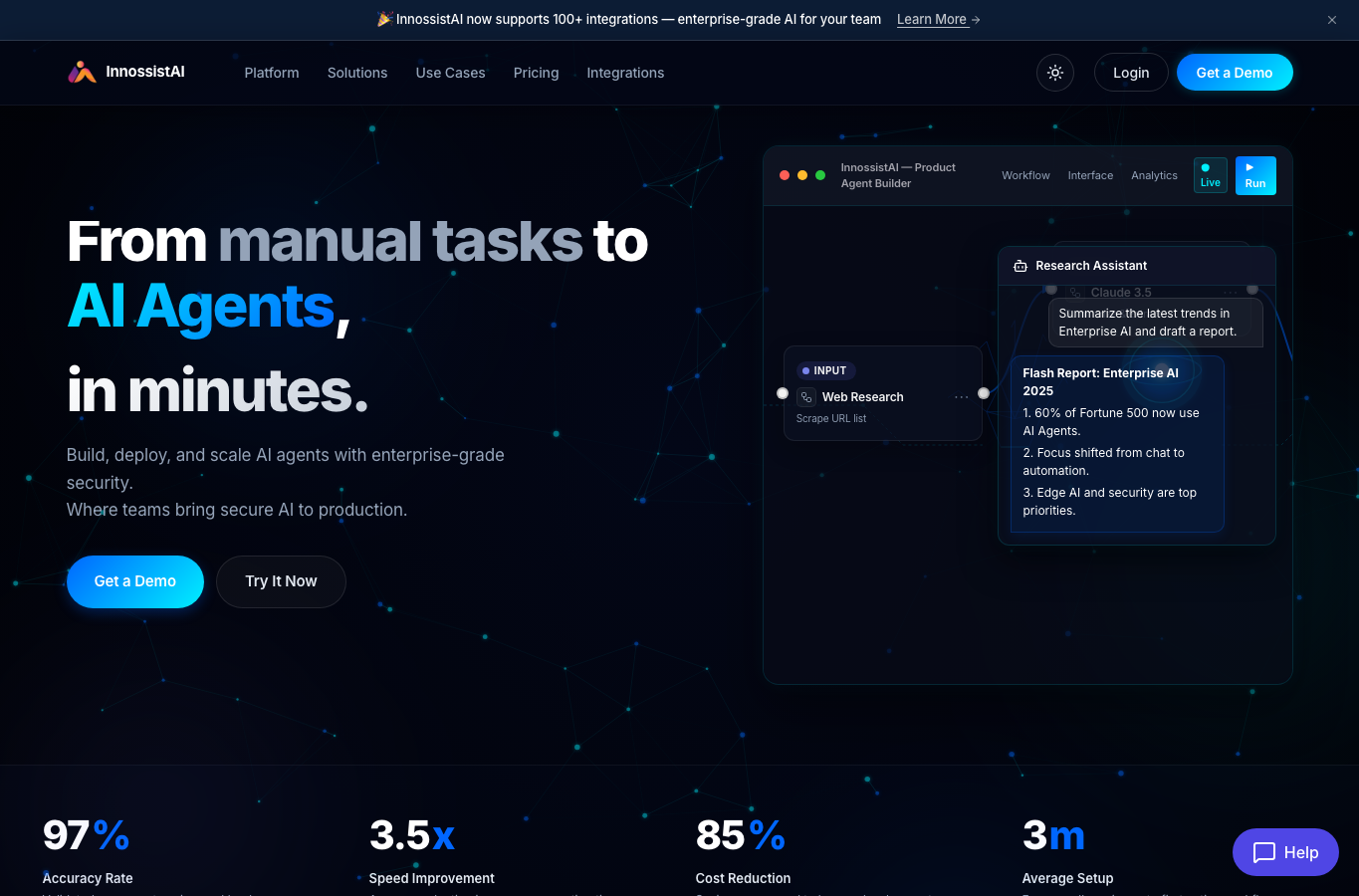Click the 85% Cost Reduction stat
Image resolution: width=1359 pixels, height=896 pixels.
(x=743, y=851)
